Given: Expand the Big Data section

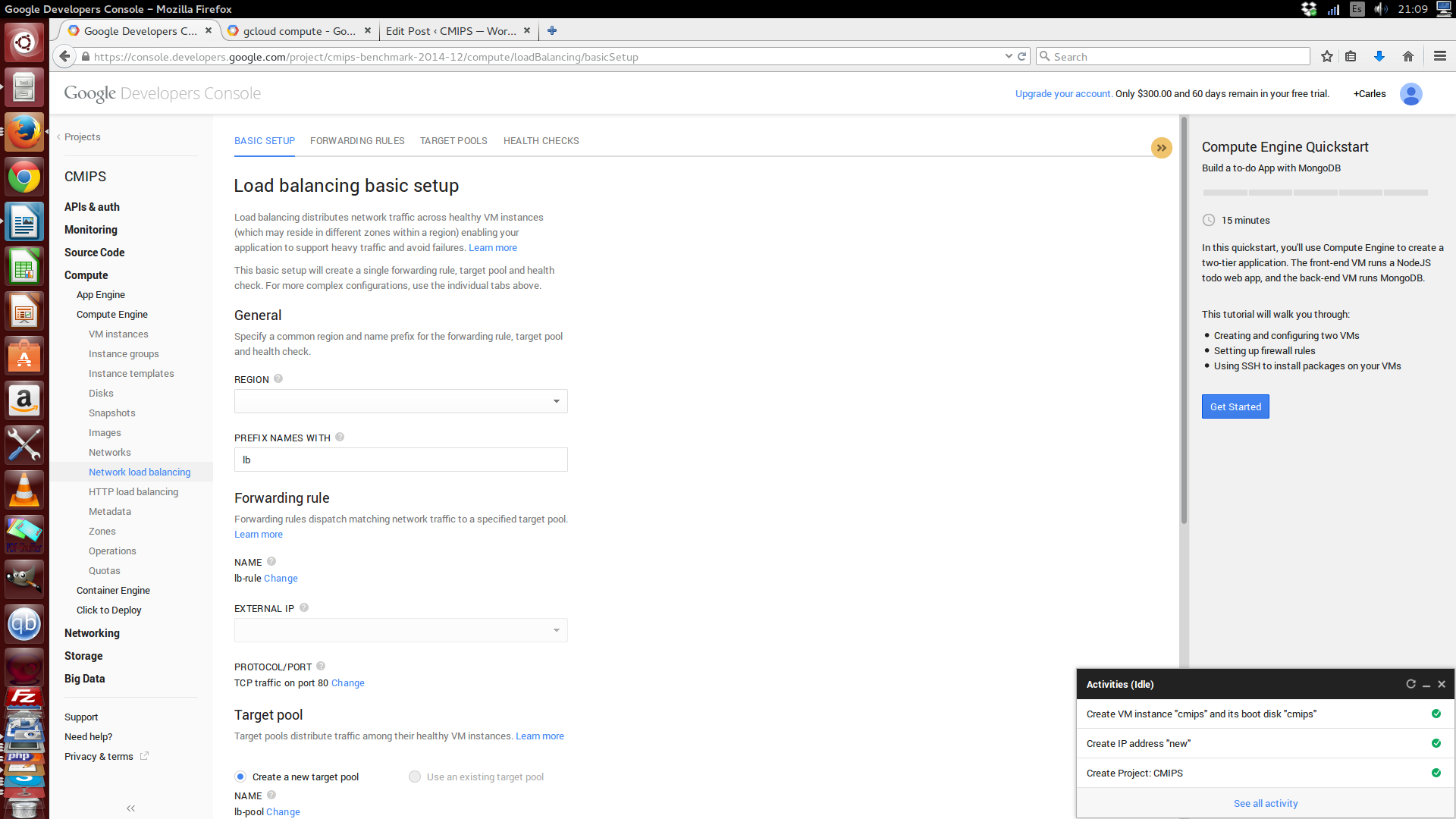Looking at the screenshot, I should (x=84, y=679).
